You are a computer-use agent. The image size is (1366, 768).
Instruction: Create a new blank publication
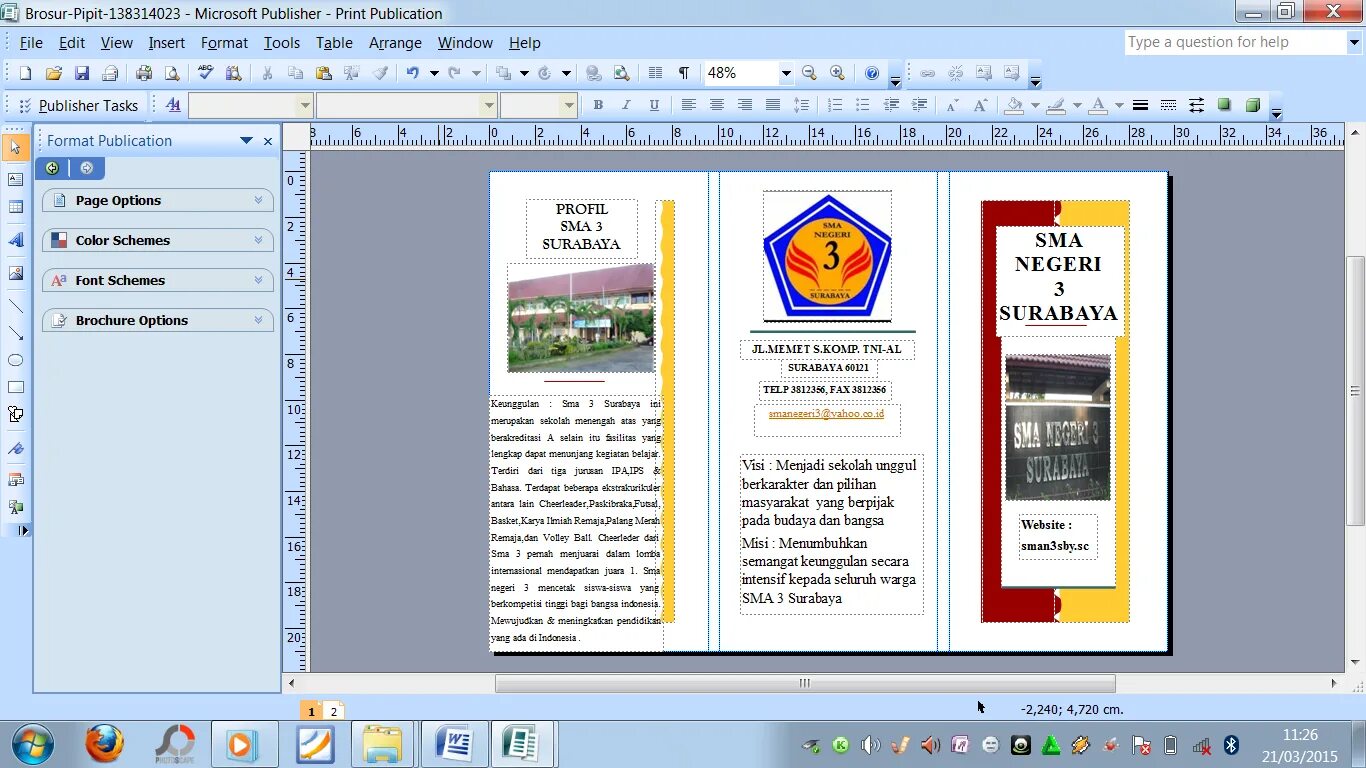26,73
